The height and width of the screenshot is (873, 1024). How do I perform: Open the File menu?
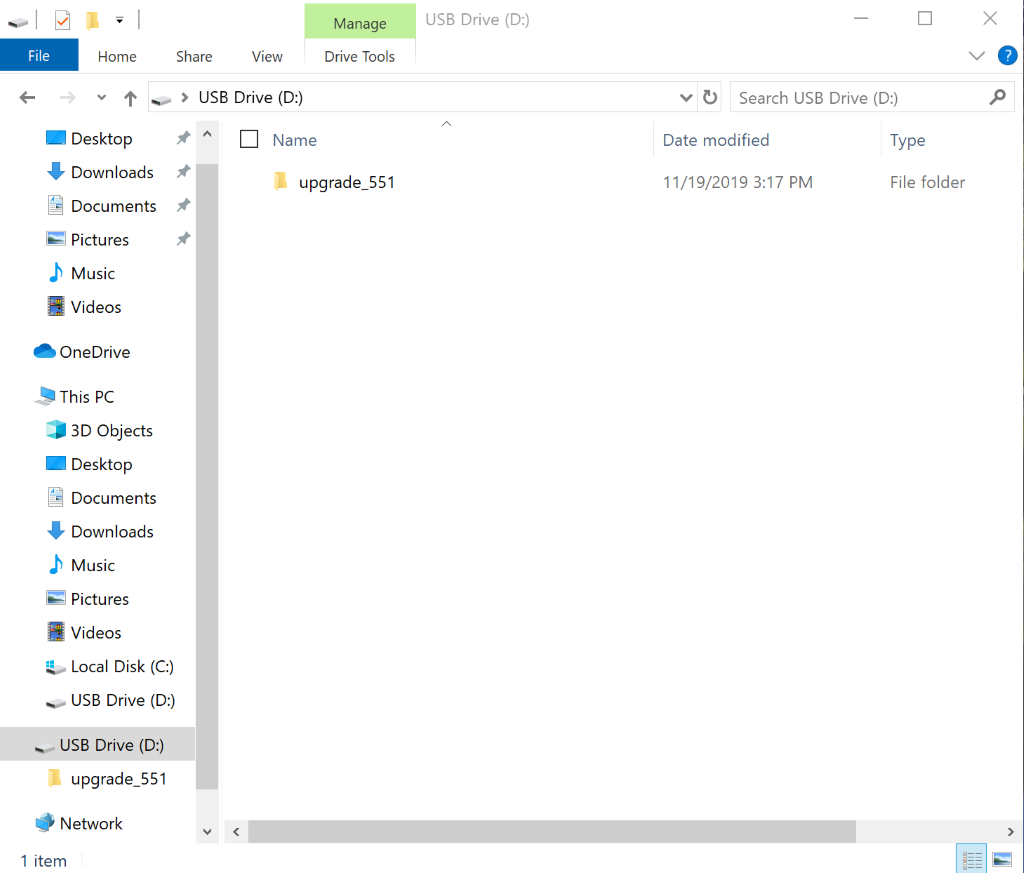(x=39, y=56)
